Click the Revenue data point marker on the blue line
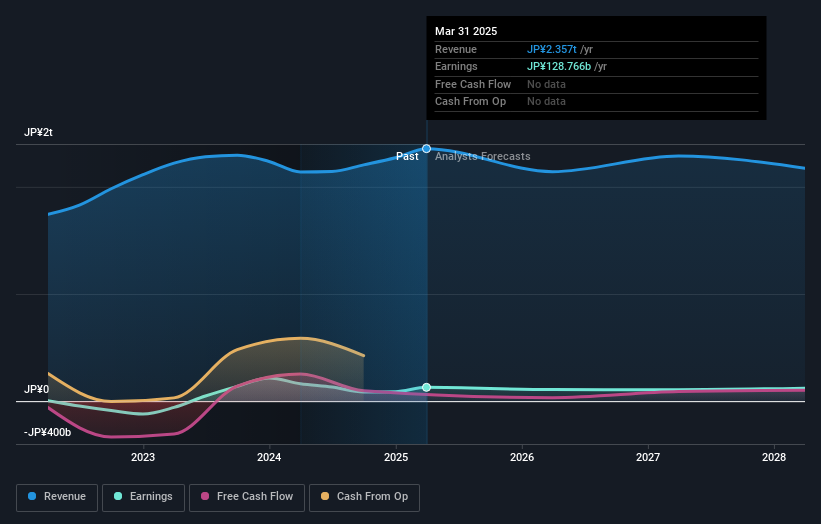The width and height of the screenshot is (821, 524). click(426, 149)
